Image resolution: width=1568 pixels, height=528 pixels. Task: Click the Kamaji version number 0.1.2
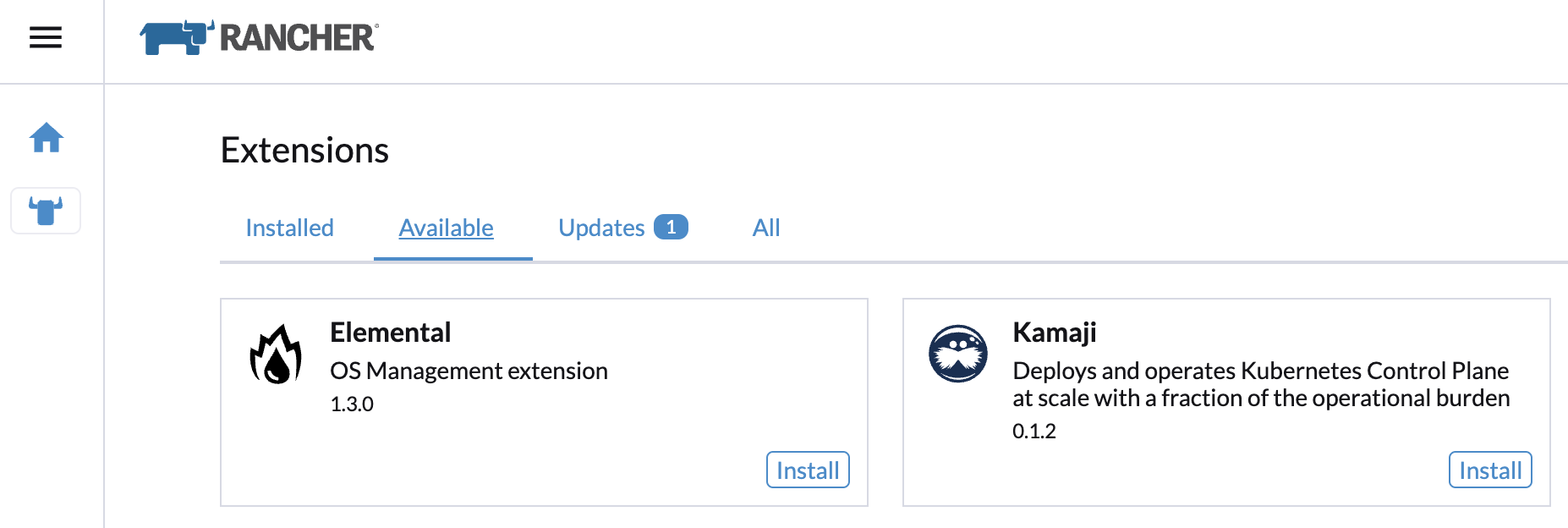click(x=1033, y=431)
